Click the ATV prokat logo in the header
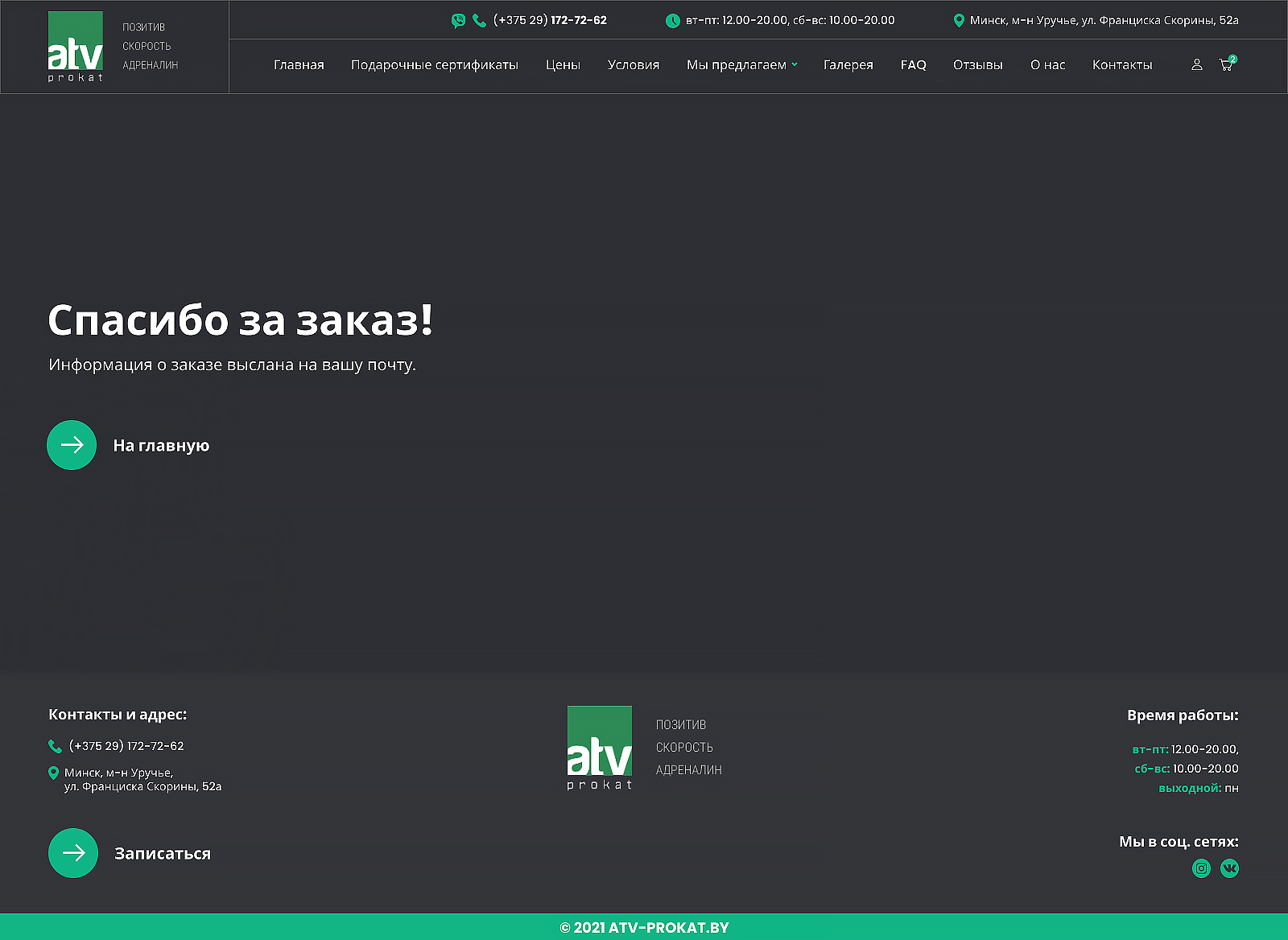Viewport: 1288px width, 940px height. [x=76, y=47]
